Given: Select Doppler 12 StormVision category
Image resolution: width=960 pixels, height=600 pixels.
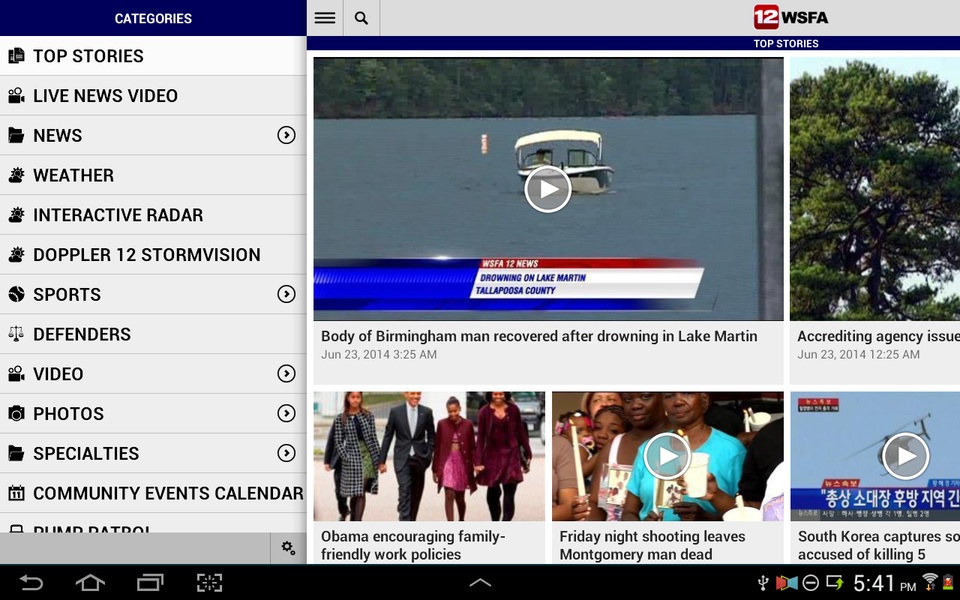Looking at the screenshot, I should pos(153,255).
